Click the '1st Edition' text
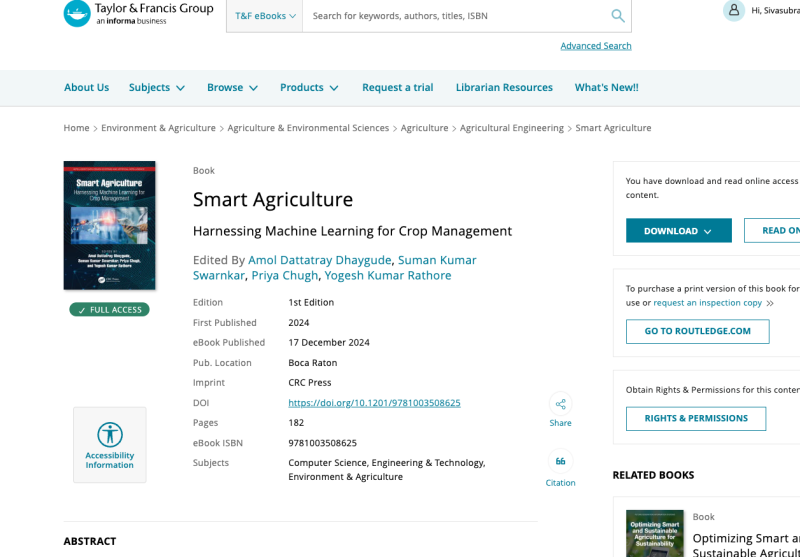The height and width of the screenshot is (557, 800). [x=311, y=302]
